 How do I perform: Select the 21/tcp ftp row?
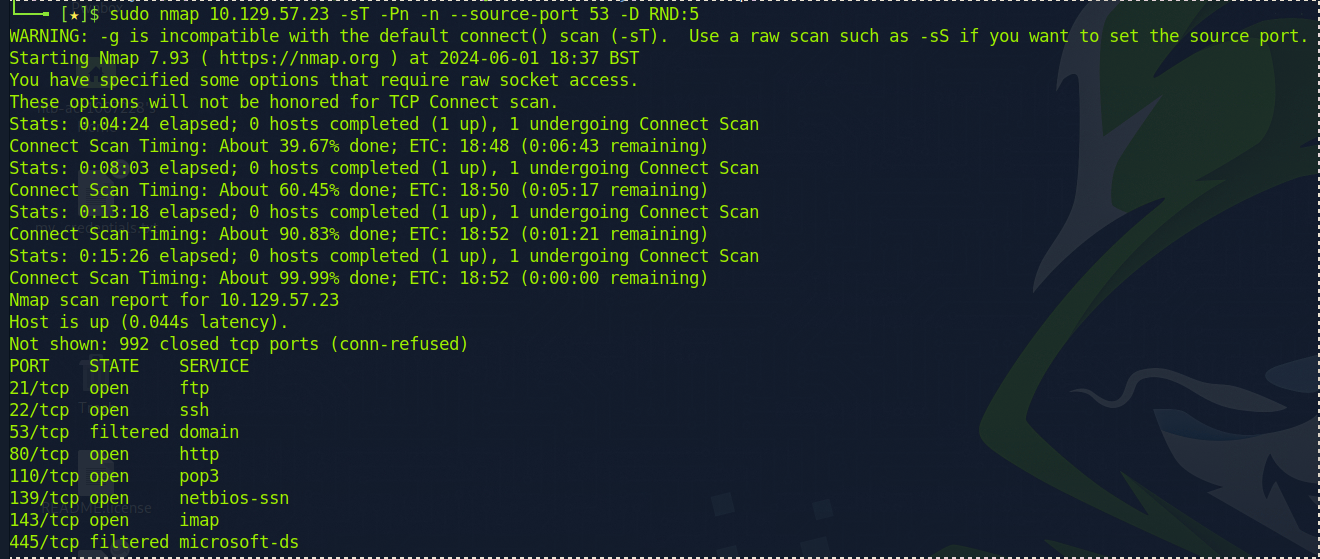pos(109,388)
